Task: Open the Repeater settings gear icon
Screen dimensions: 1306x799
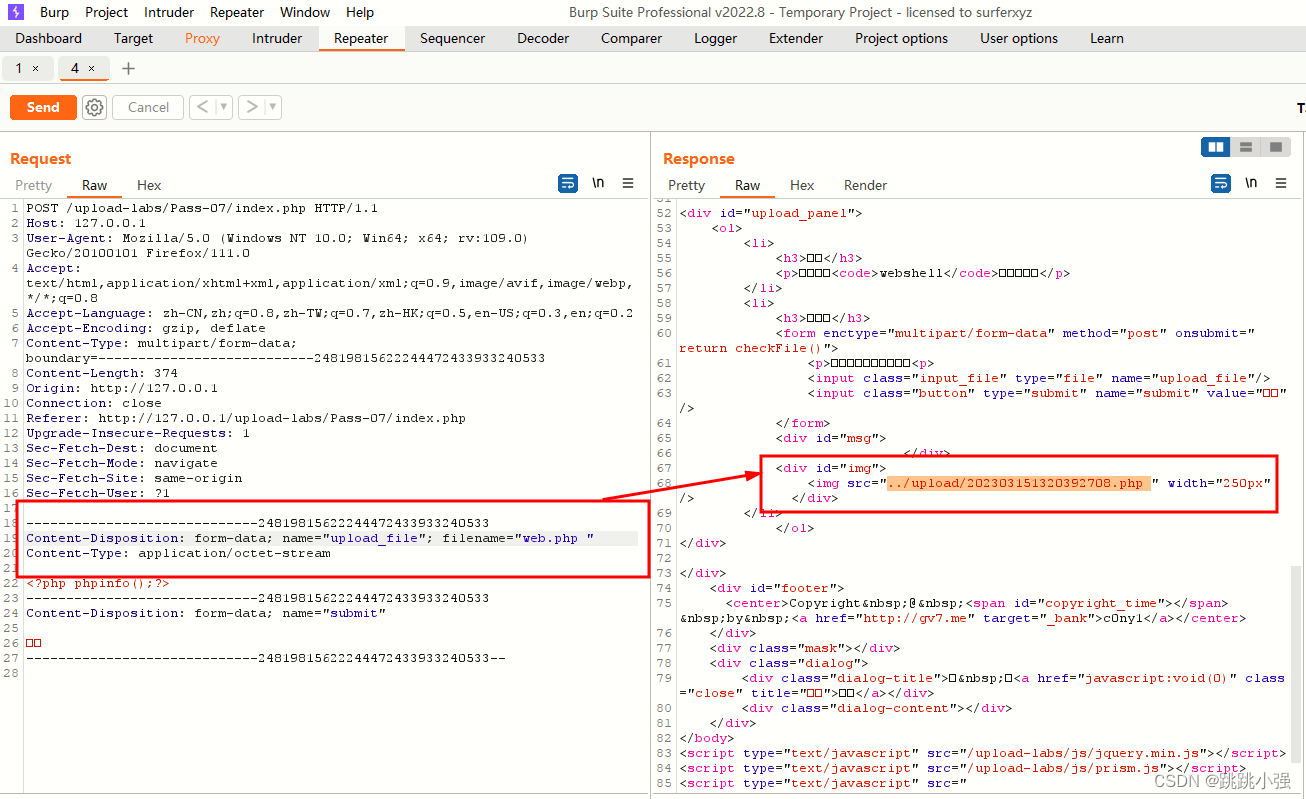Action: pyautogui.click(x=94, y=107)
